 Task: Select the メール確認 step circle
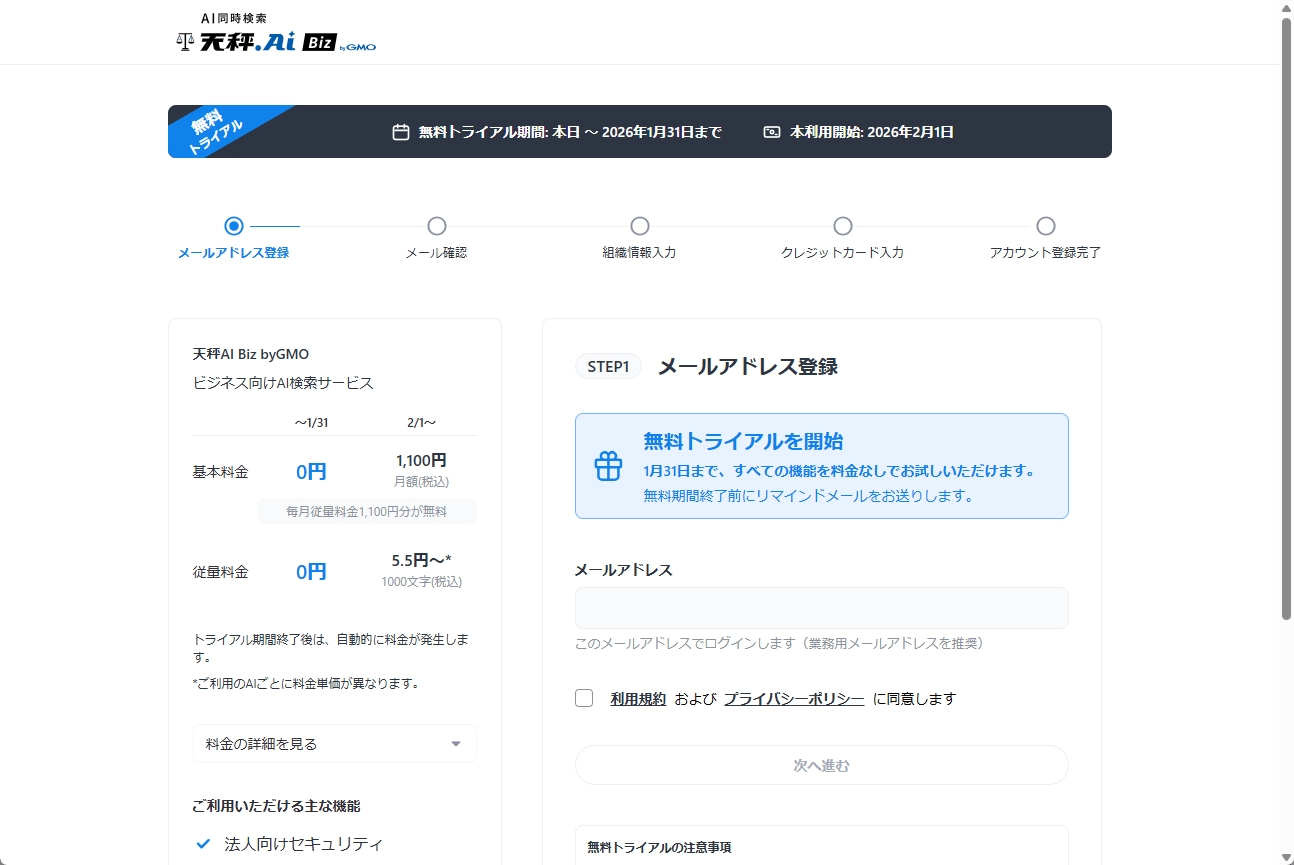(x=437, y=226)
